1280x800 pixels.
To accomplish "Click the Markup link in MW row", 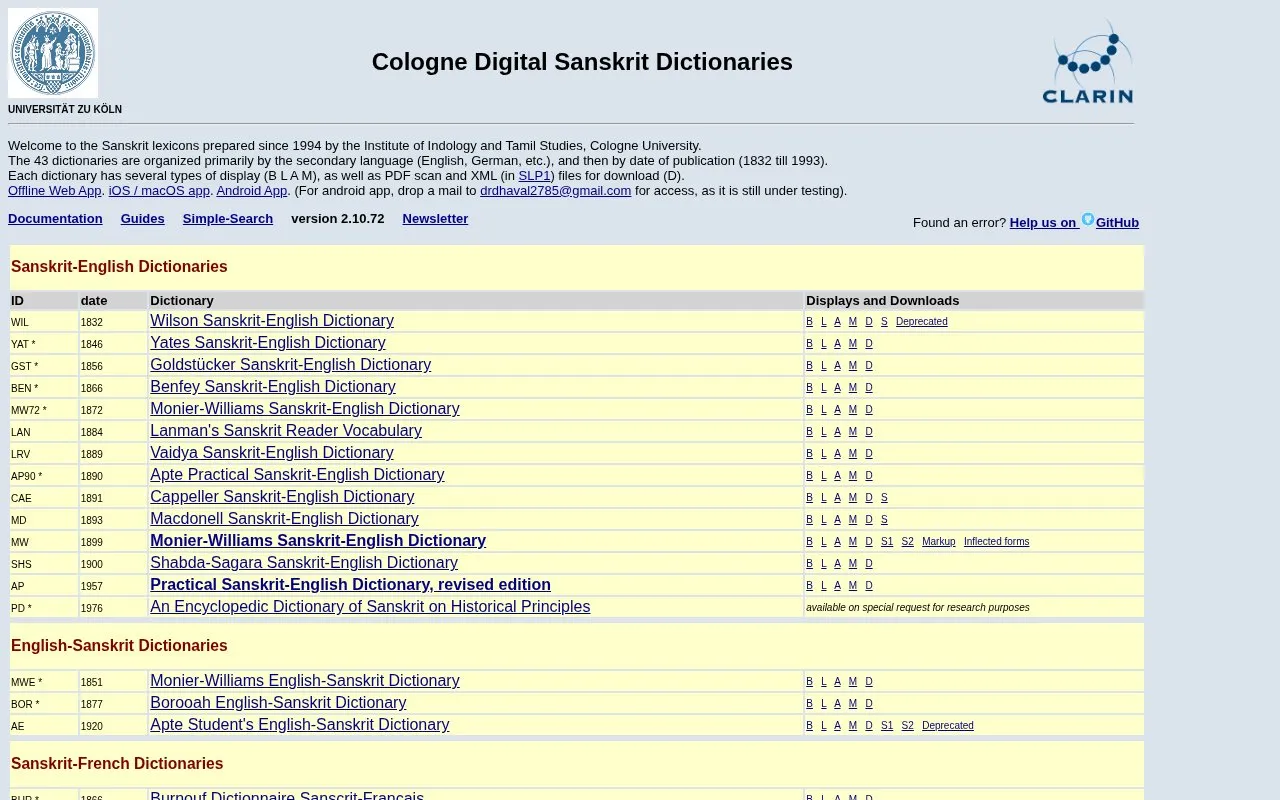I will click(939, 542).
